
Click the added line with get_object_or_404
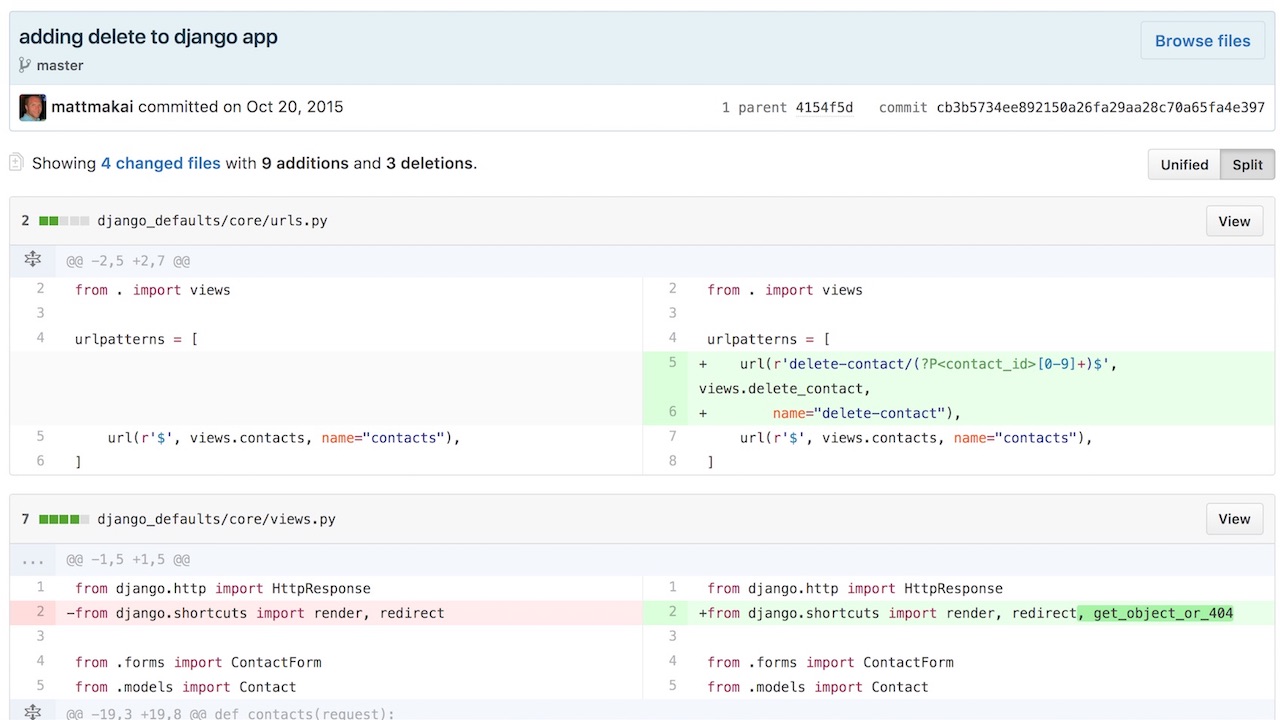966,613
